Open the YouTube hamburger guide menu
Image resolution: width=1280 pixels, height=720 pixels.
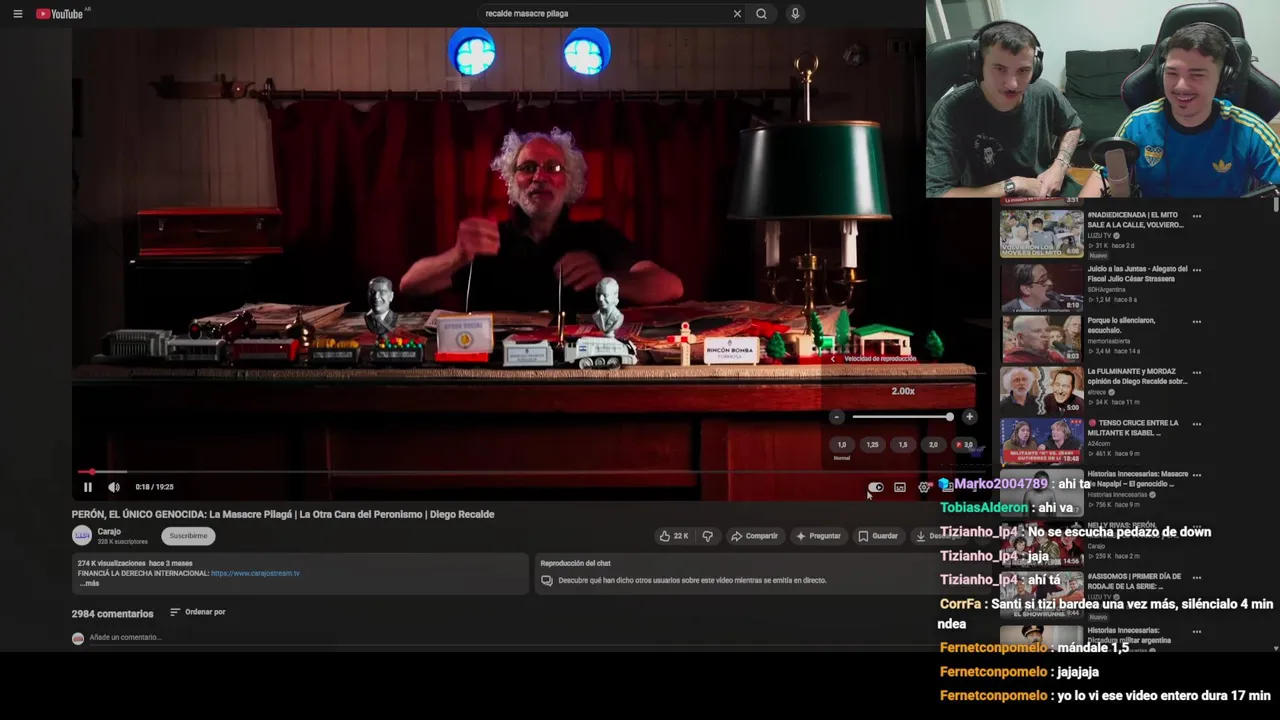[17, 14]
